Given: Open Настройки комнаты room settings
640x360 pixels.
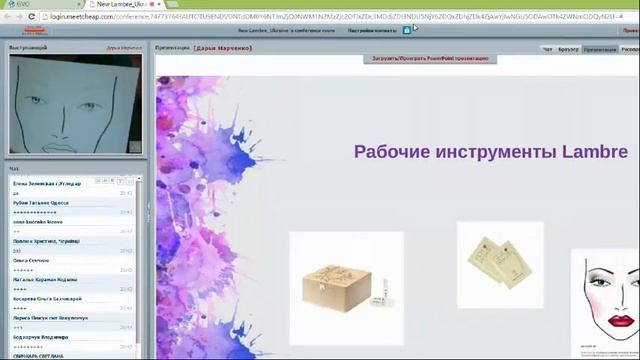Looking at the screenshot, I should [x=372, y=30].
